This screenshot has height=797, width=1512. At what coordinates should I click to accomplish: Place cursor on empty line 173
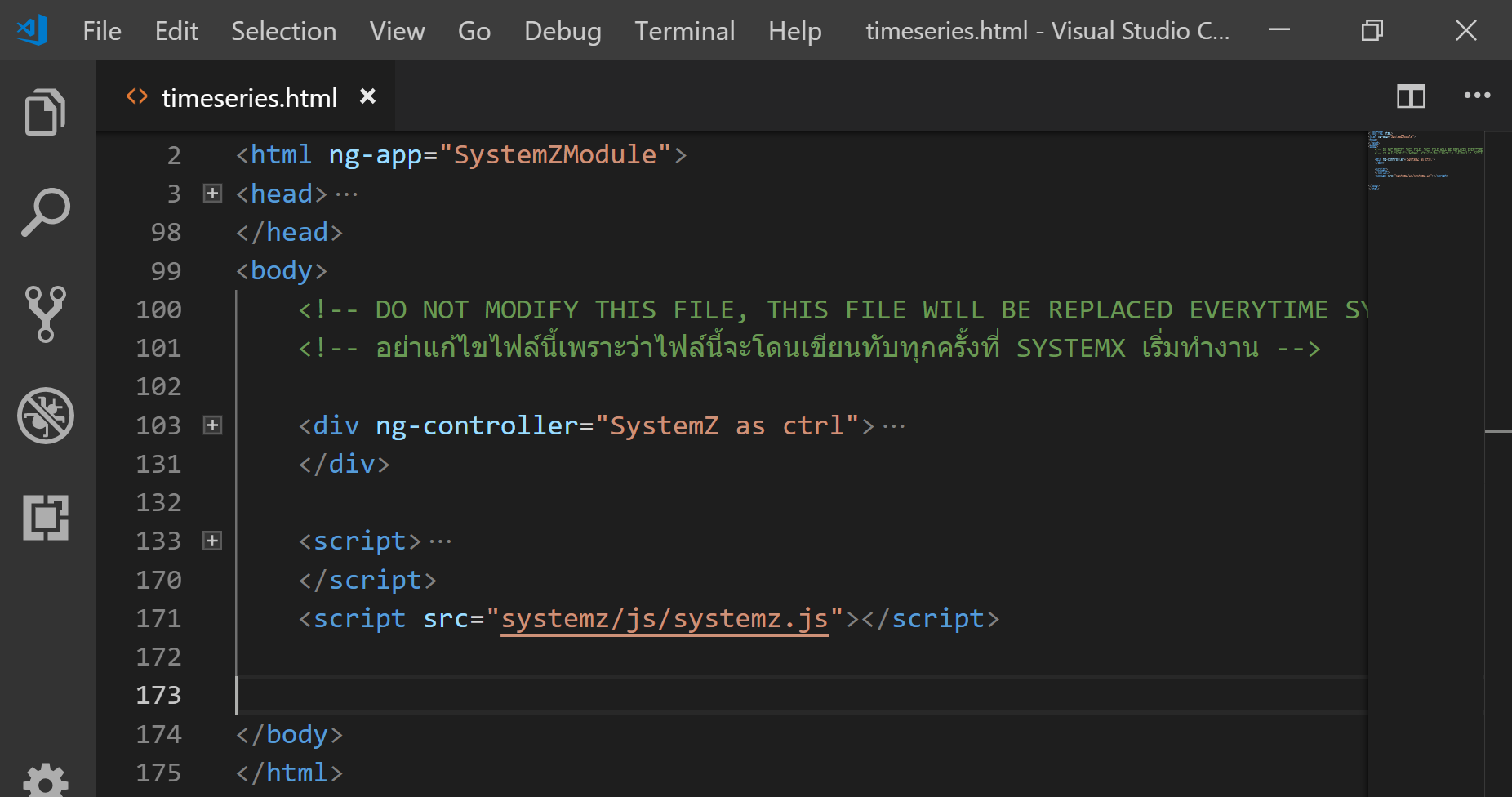tap(735, 695)
